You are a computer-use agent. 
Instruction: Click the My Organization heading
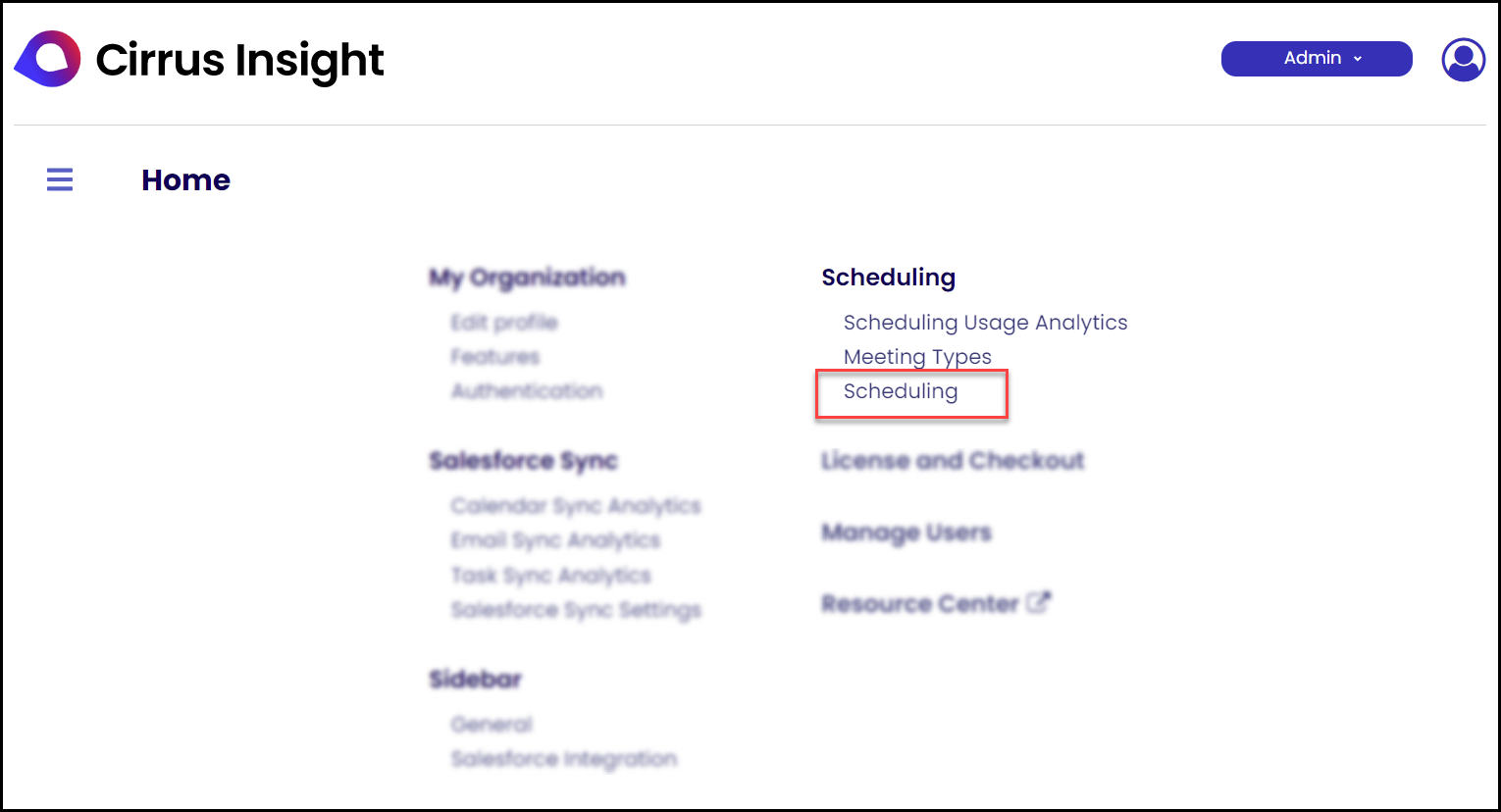coord(527,278)
